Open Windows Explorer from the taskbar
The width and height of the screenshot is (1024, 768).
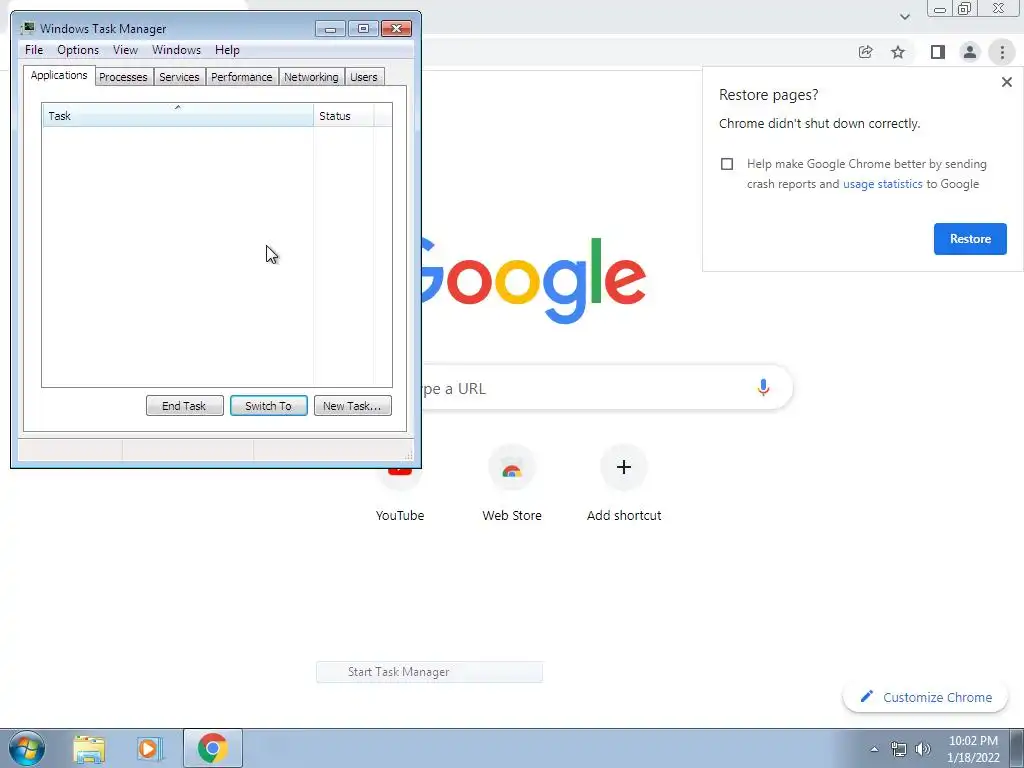(x=89, y=748)
